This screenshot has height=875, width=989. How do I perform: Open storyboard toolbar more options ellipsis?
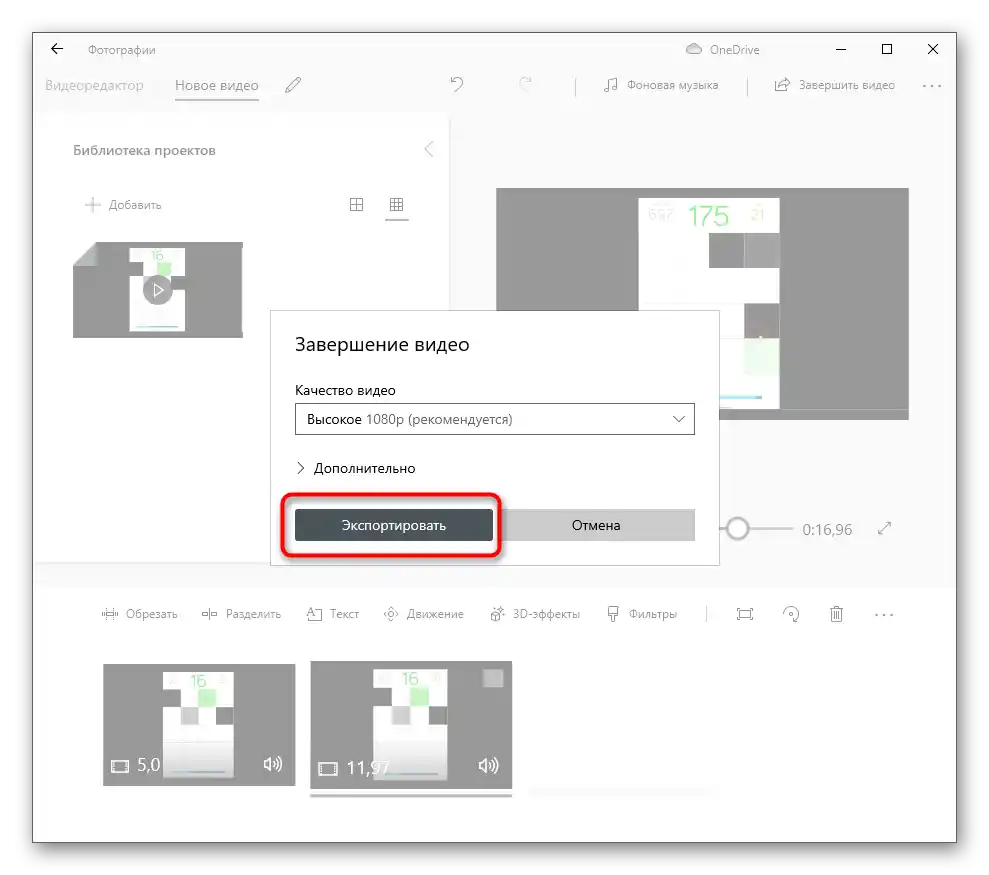click(884, 614)
